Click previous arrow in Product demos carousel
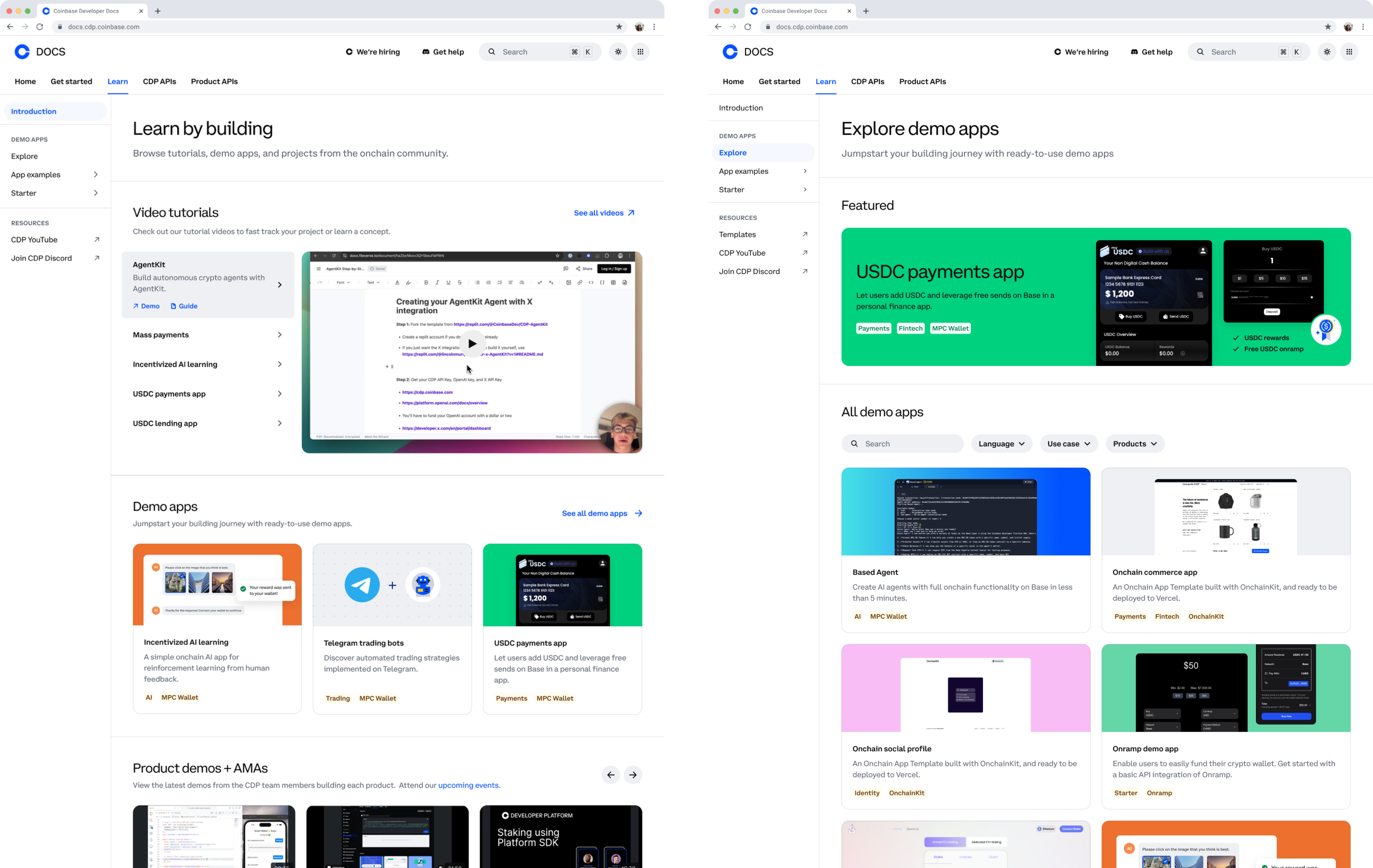 [611, 775]
